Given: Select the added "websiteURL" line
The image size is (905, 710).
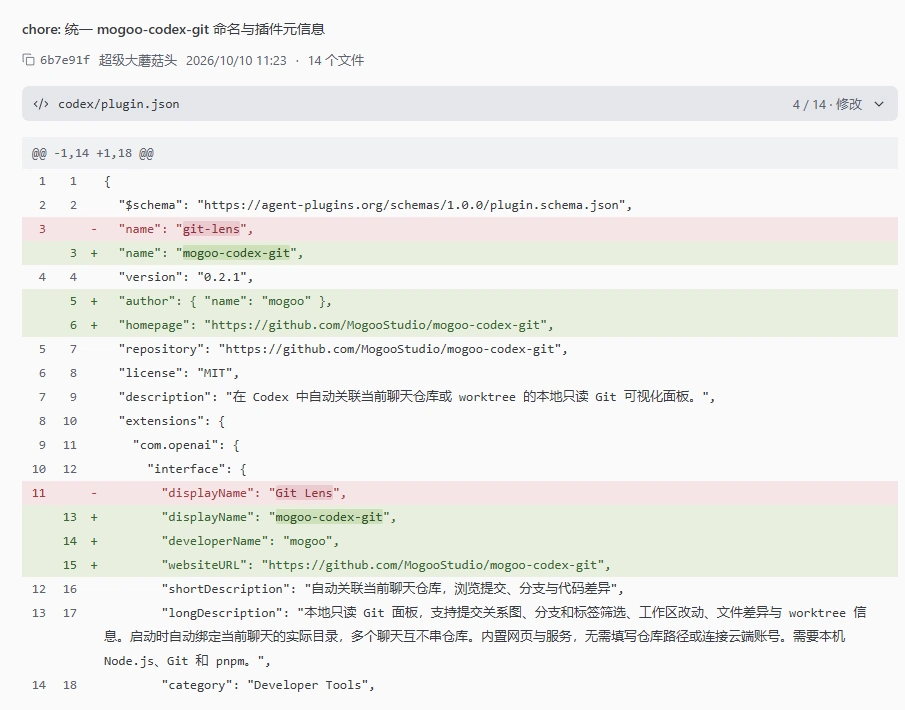Looking at the screenshot, I should coord(460,565).
